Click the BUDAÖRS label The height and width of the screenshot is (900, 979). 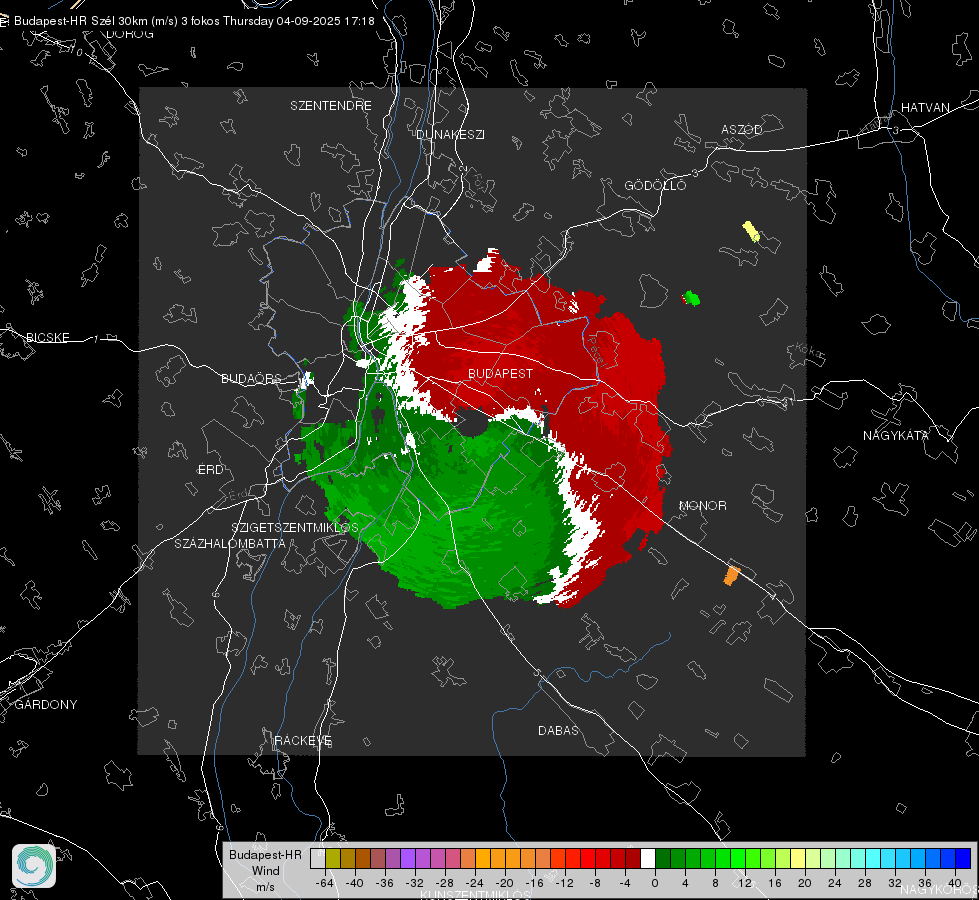click(252, 378)
